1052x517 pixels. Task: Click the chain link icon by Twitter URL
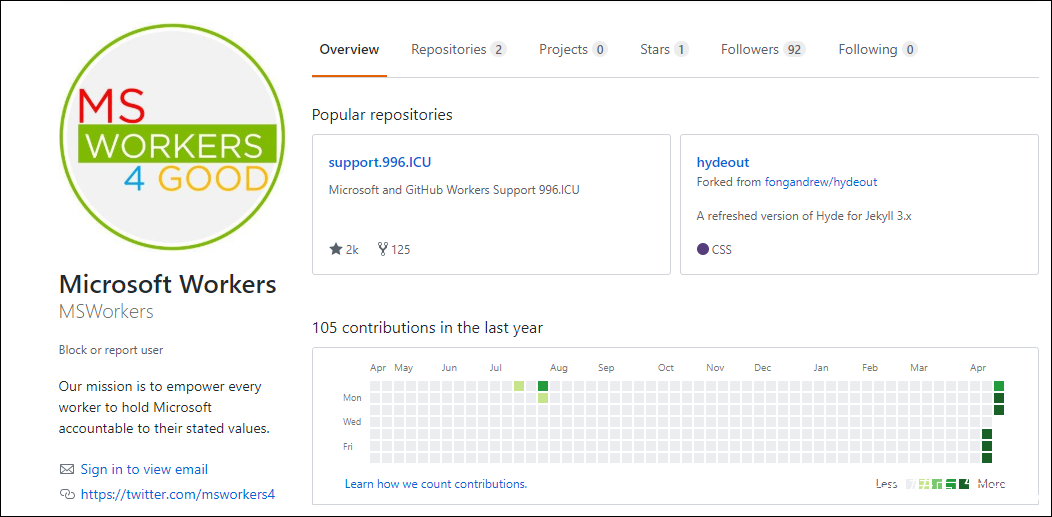click(67, 494)
